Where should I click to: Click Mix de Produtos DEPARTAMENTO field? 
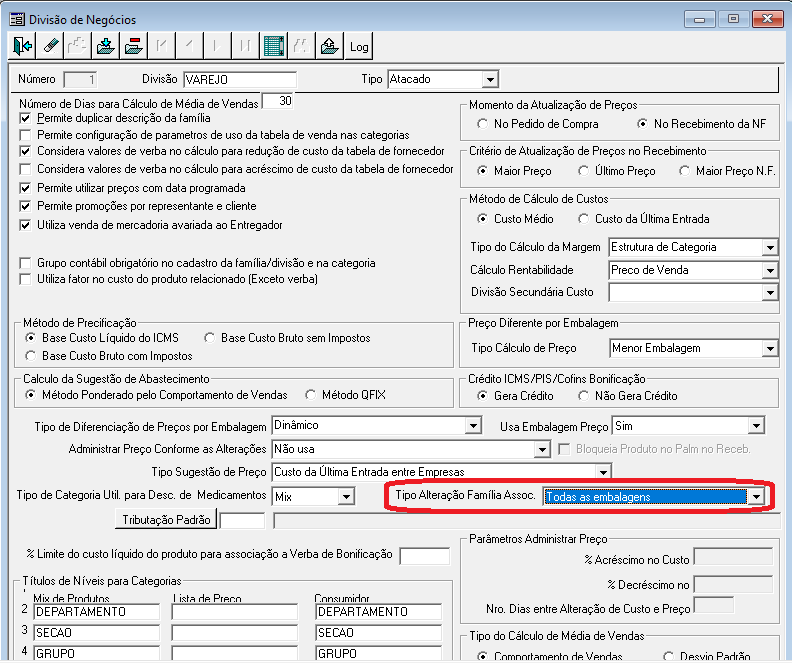pos(96,612)
